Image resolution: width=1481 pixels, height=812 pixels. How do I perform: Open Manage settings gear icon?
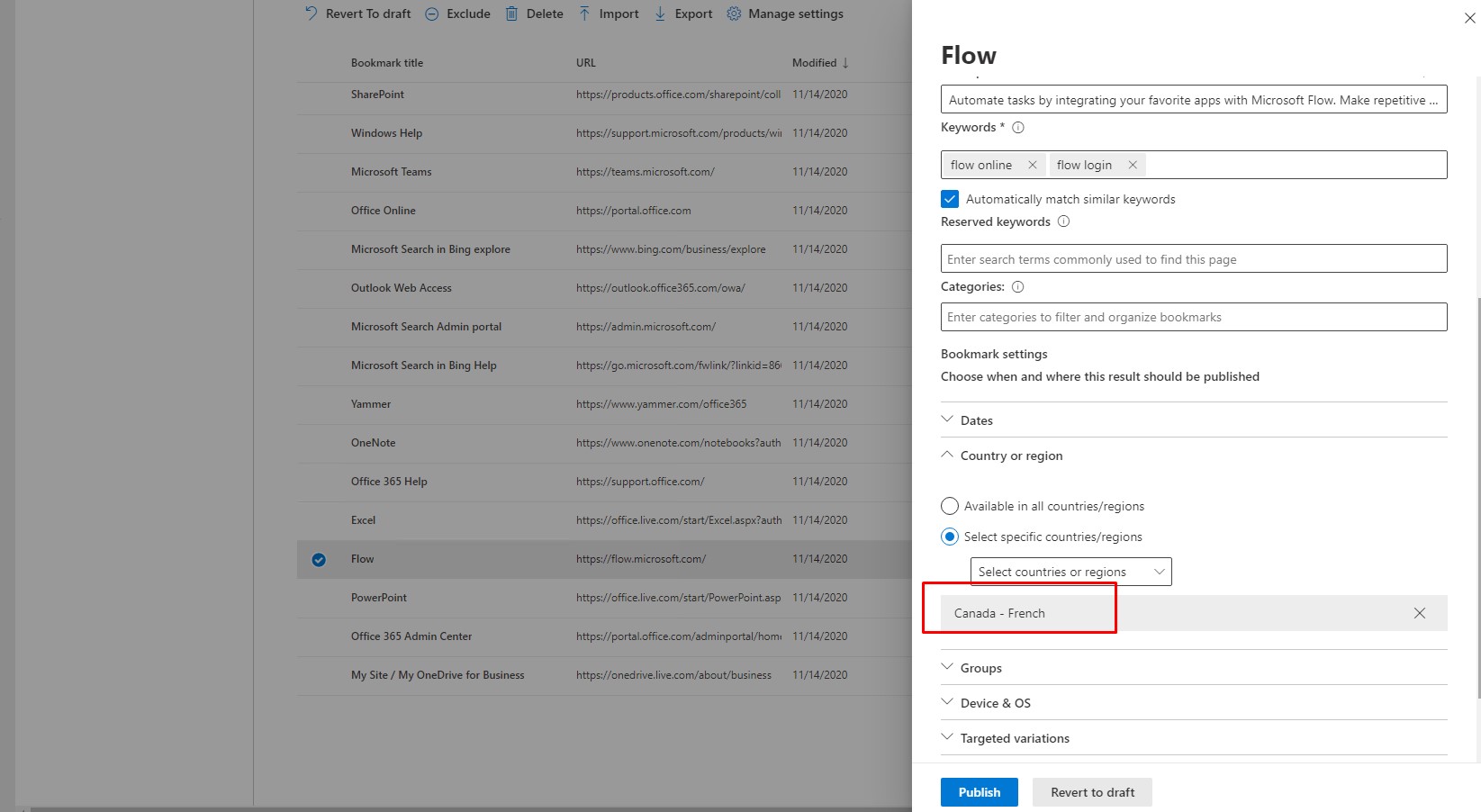[734, 14]
